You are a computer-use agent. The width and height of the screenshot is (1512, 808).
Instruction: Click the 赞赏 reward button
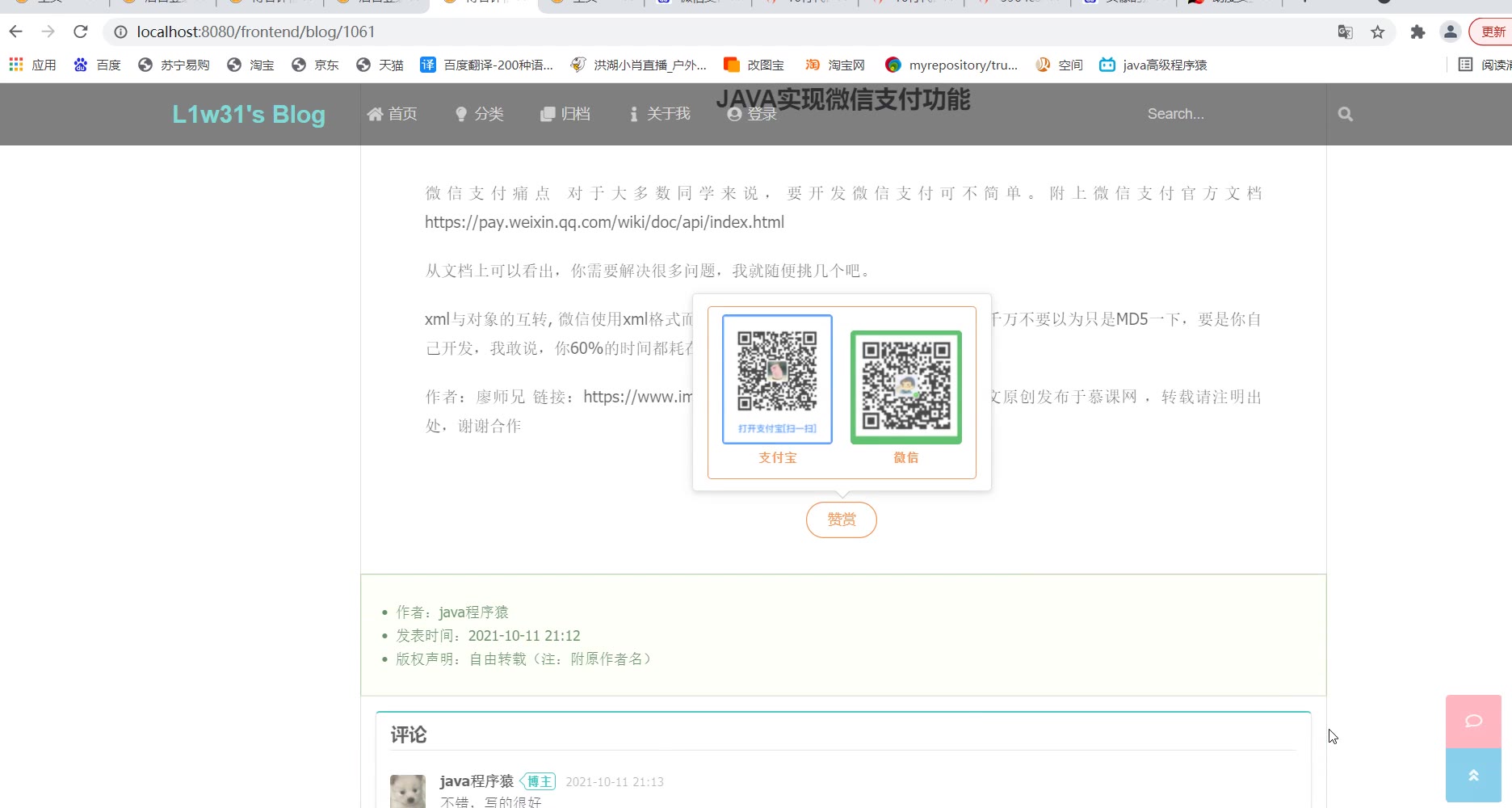842,520
